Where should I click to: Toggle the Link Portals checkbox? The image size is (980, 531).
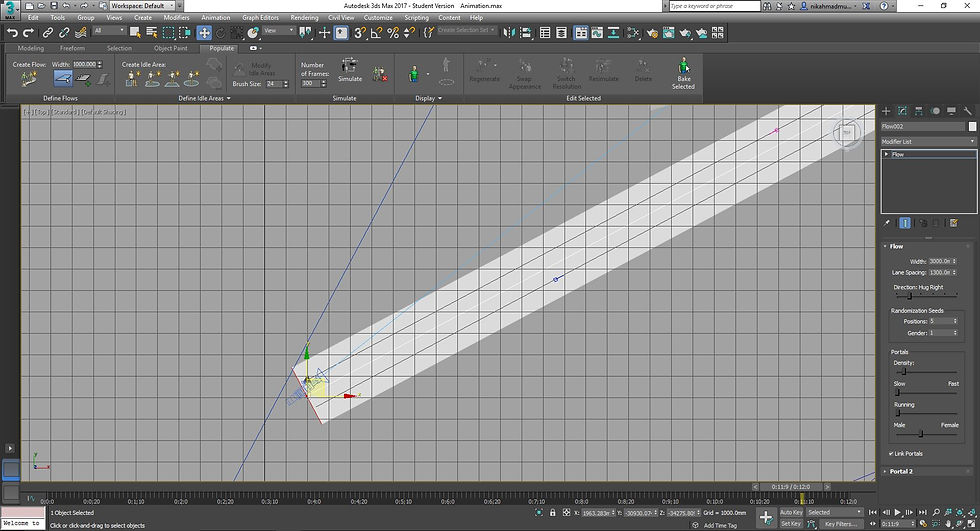click(x=891, y=454)
